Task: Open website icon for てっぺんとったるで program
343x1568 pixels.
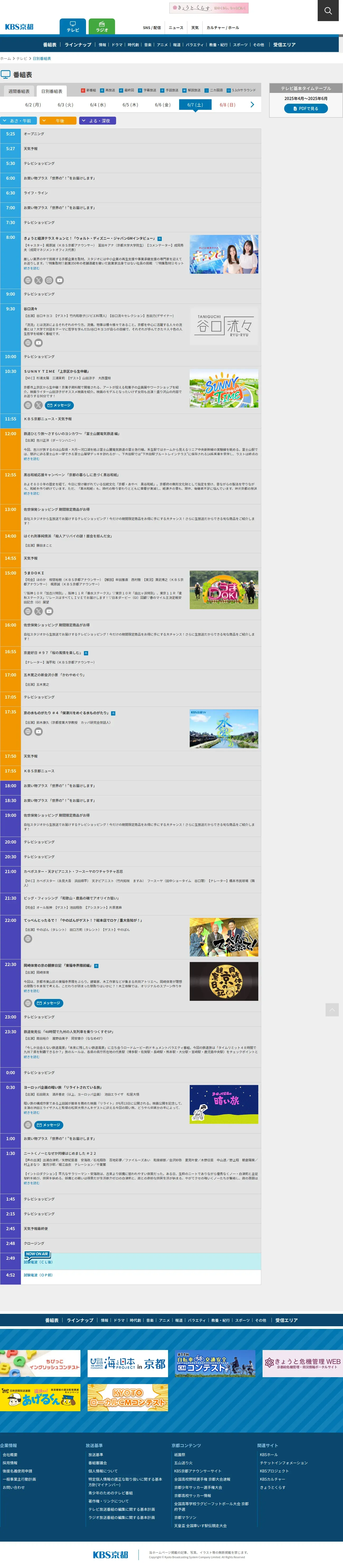Action: tap(28, 939)
